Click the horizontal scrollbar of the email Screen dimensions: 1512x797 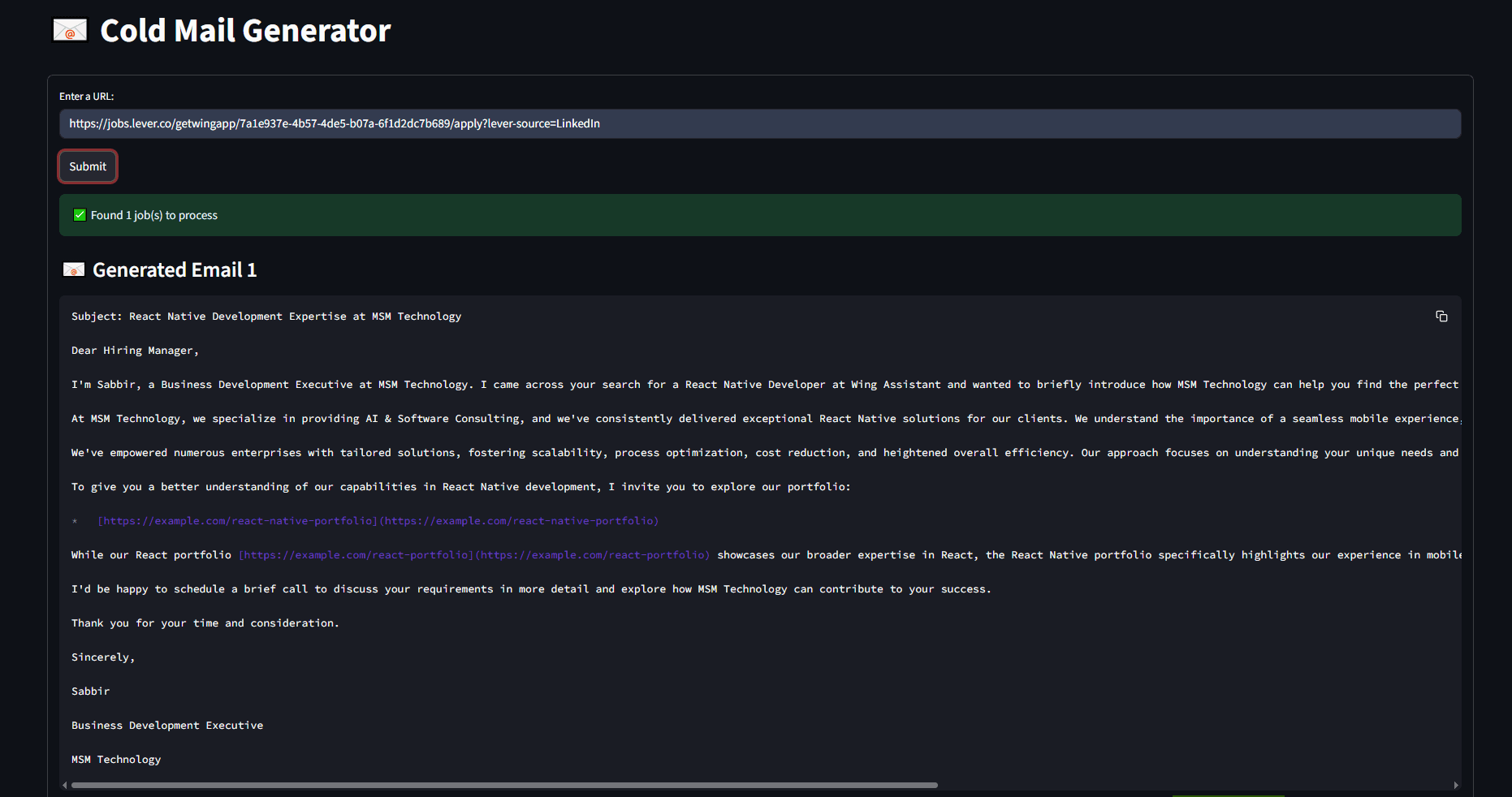click(x=504, y=785)
